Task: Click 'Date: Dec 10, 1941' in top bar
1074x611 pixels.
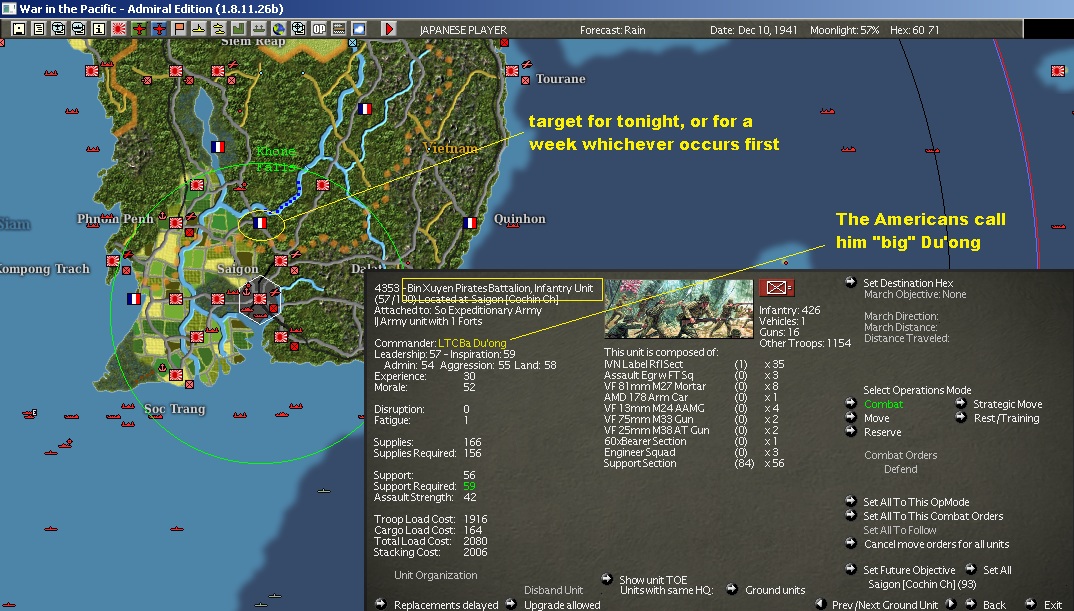Action: coord(753,30)
